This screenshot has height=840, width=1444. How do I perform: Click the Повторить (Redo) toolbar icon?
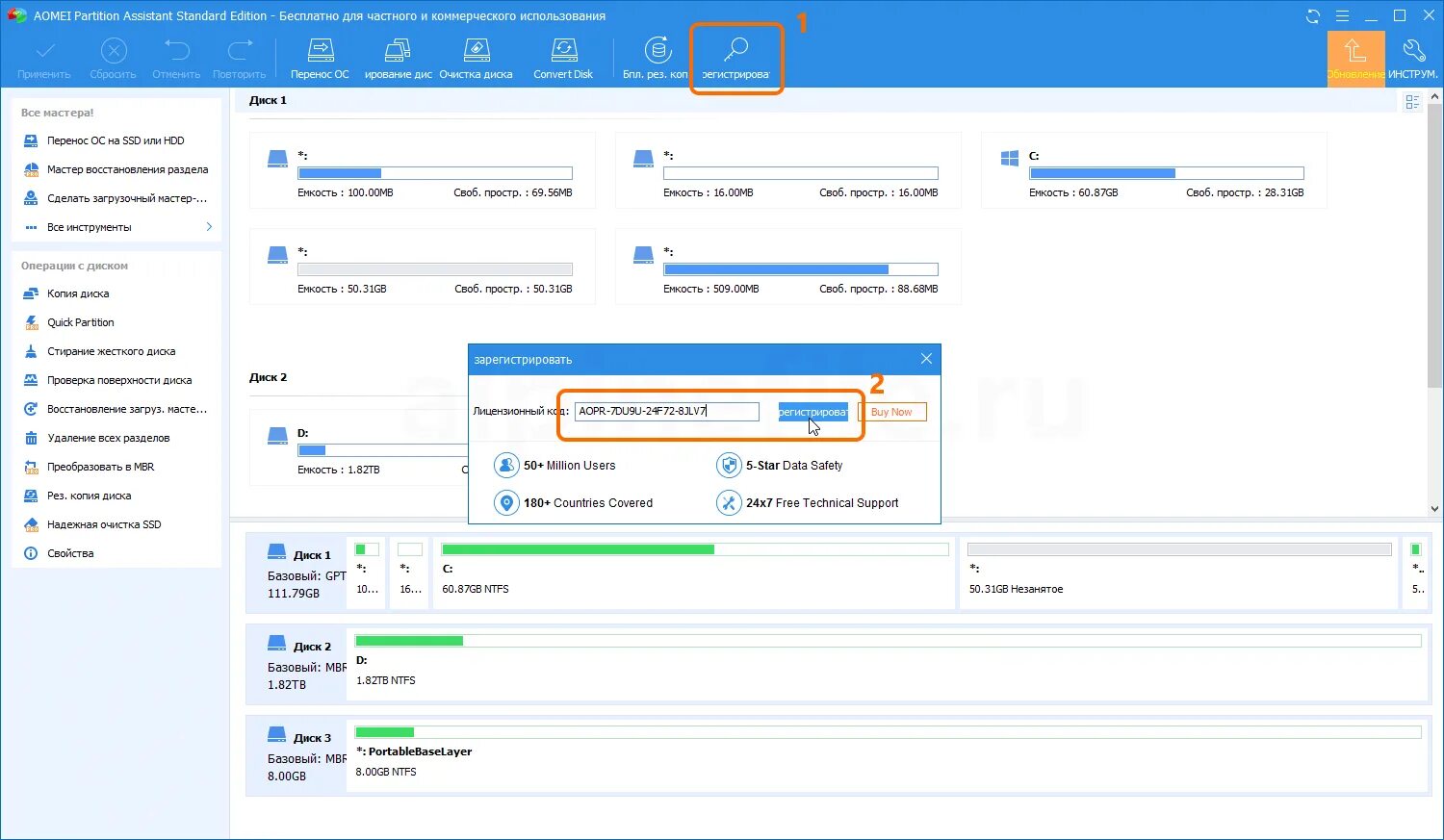click(x=239, y=59)
